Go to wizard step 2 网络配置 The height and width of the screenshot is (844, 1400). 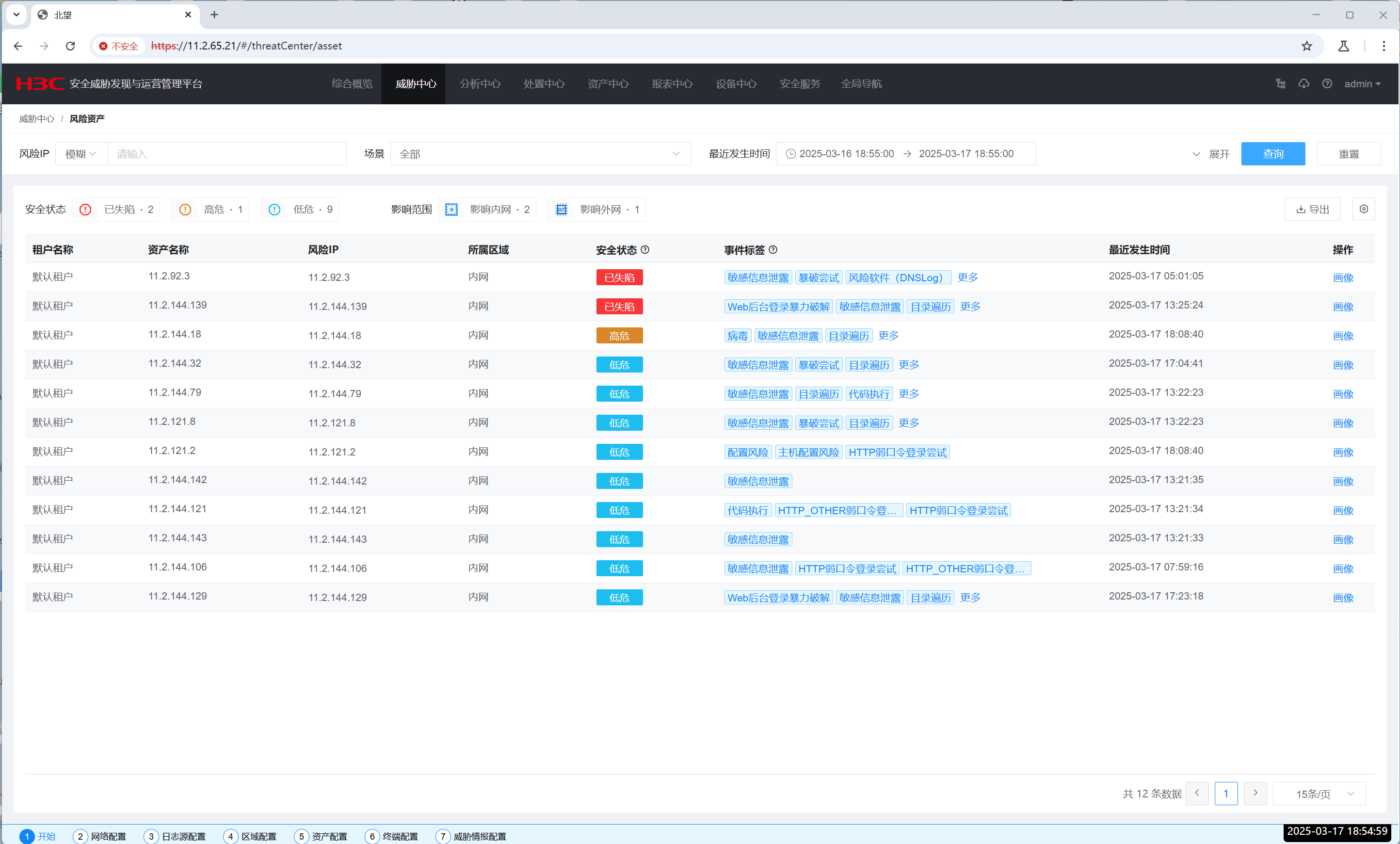(100, 836)
